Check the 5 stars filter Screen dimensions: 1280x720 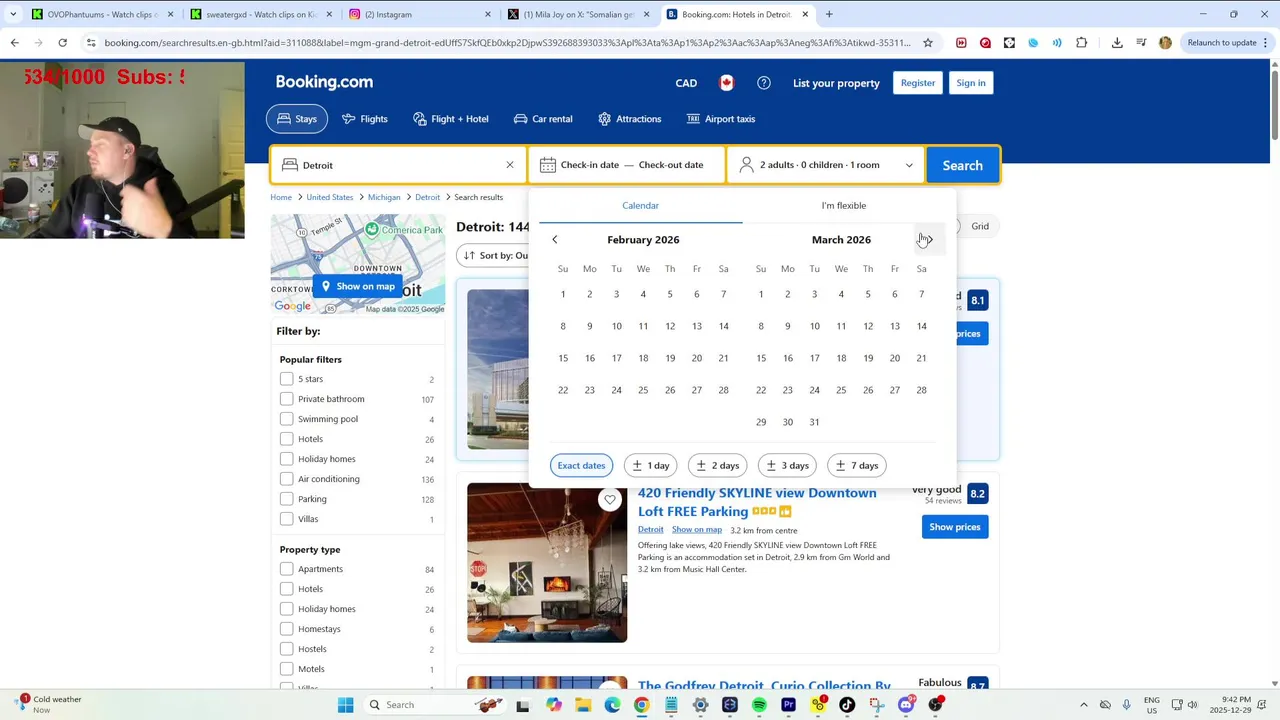(287, 379)
